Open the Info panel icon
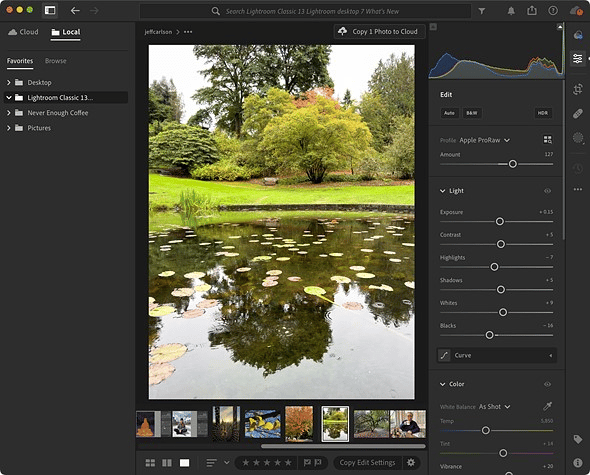Image resolution: width=590 pixels, height=475 pixels. [578, 463]
